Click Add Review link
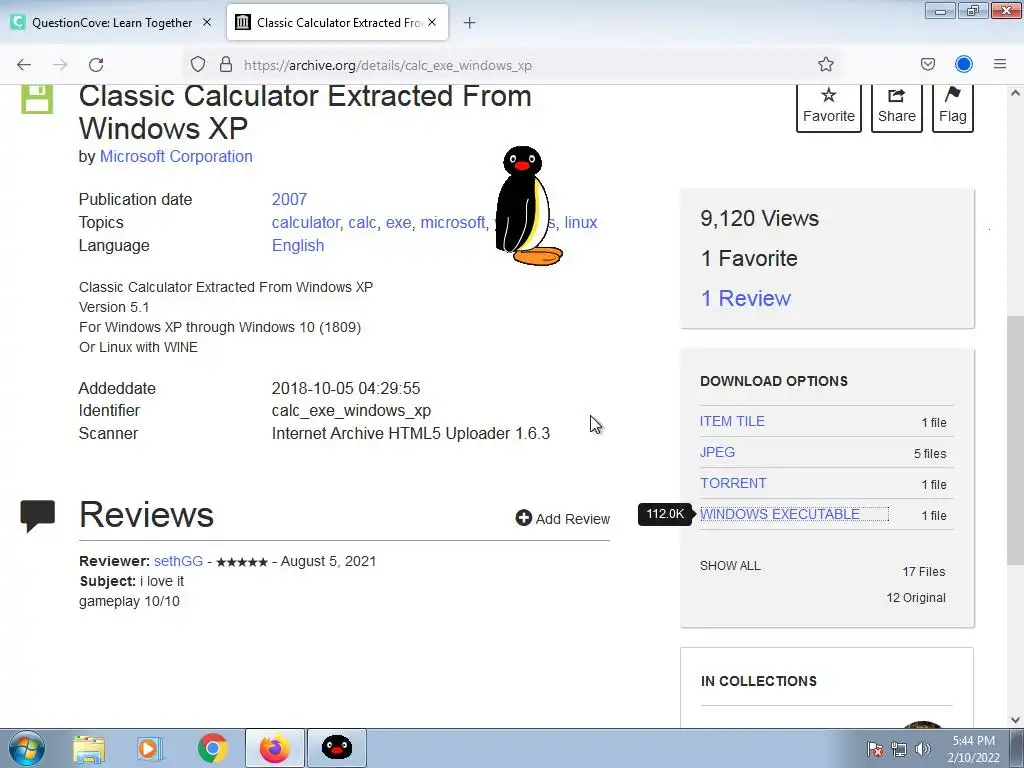The image size is (1024, 768). click(x=563, y=519)
